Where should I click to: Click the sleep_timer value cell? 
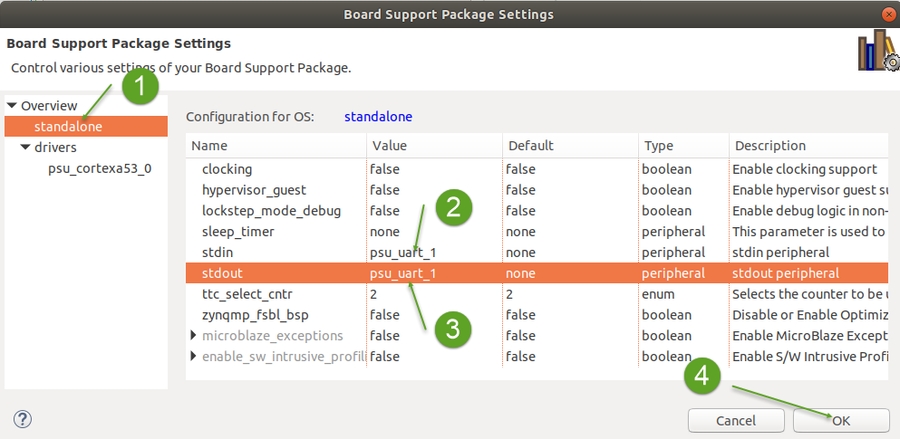385,231
